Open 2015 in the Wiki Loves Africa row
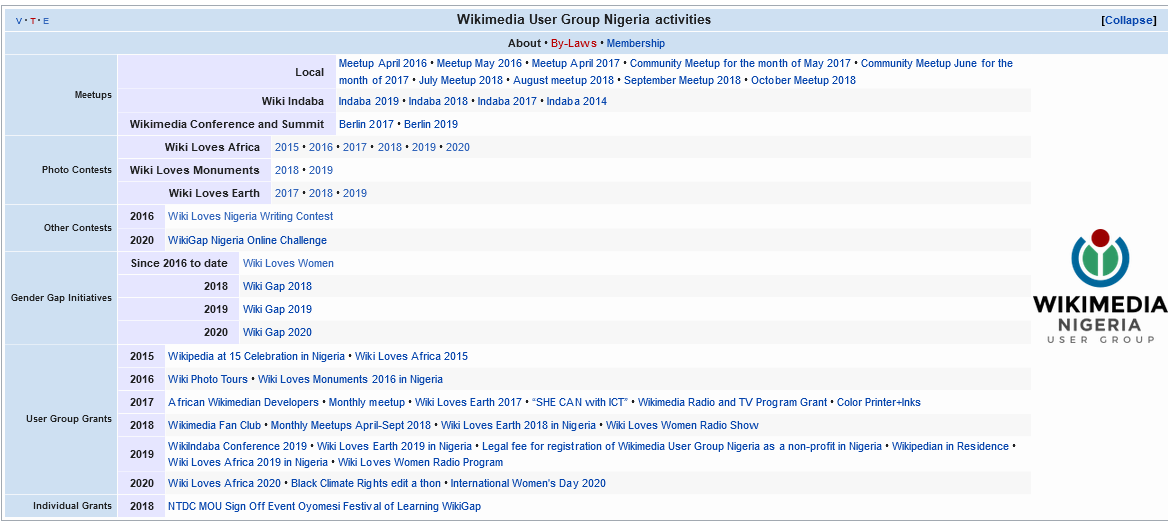 click(287, 147)
